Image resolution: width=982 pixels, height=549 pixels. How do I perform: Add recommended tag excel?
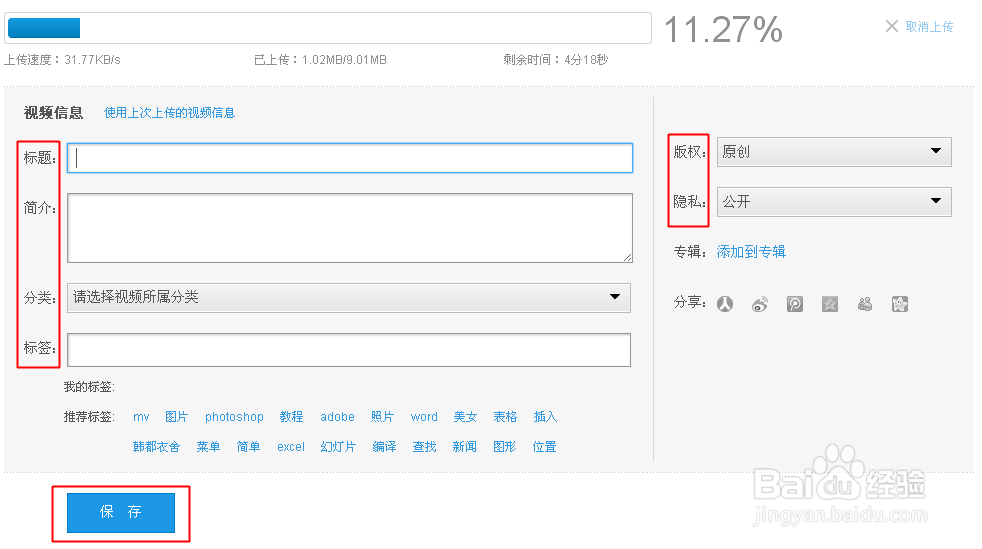pos(291,447)
